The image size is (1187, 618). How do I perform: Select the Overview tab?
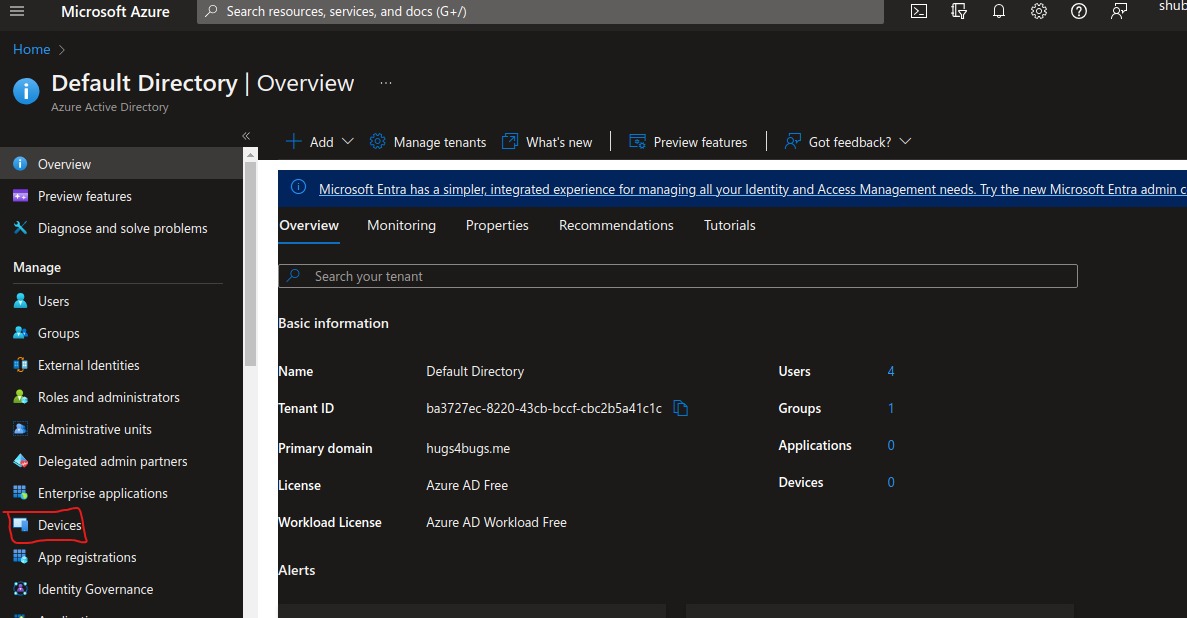pos(309,225)
